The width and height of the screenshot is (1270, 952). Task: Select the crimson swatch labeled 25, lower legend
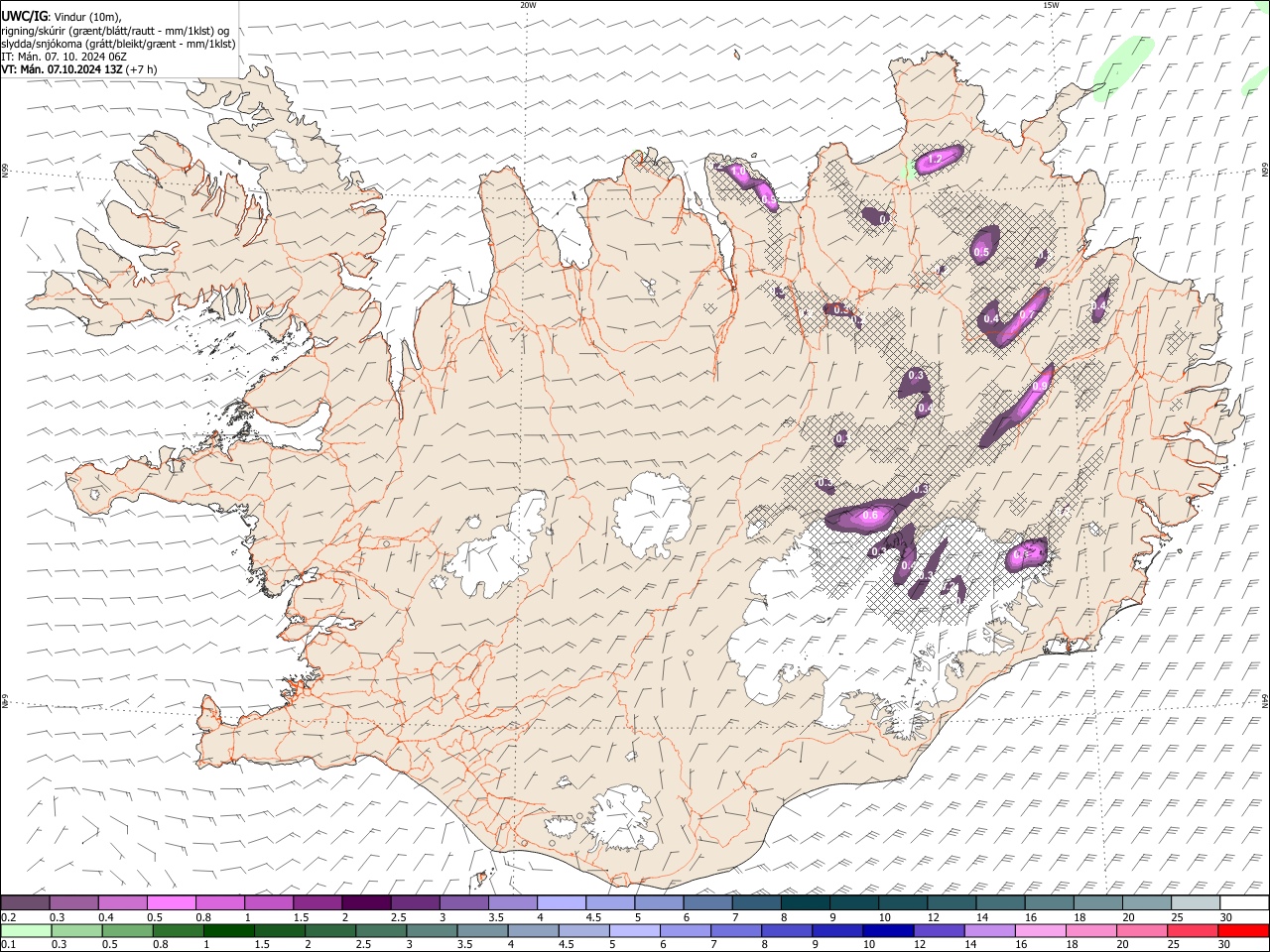coord(1192,930)
